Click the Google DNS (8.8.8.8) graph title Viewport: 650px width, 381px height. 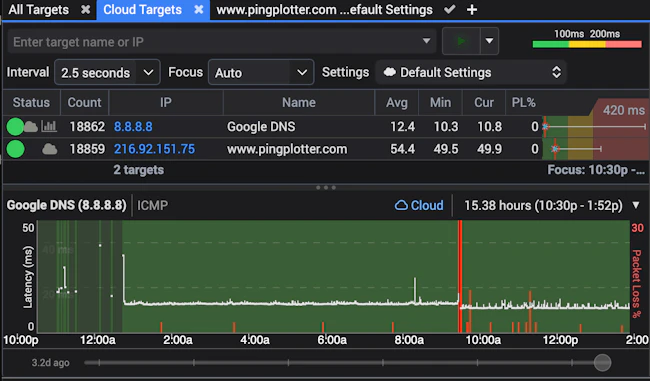(x=66, y=205)
